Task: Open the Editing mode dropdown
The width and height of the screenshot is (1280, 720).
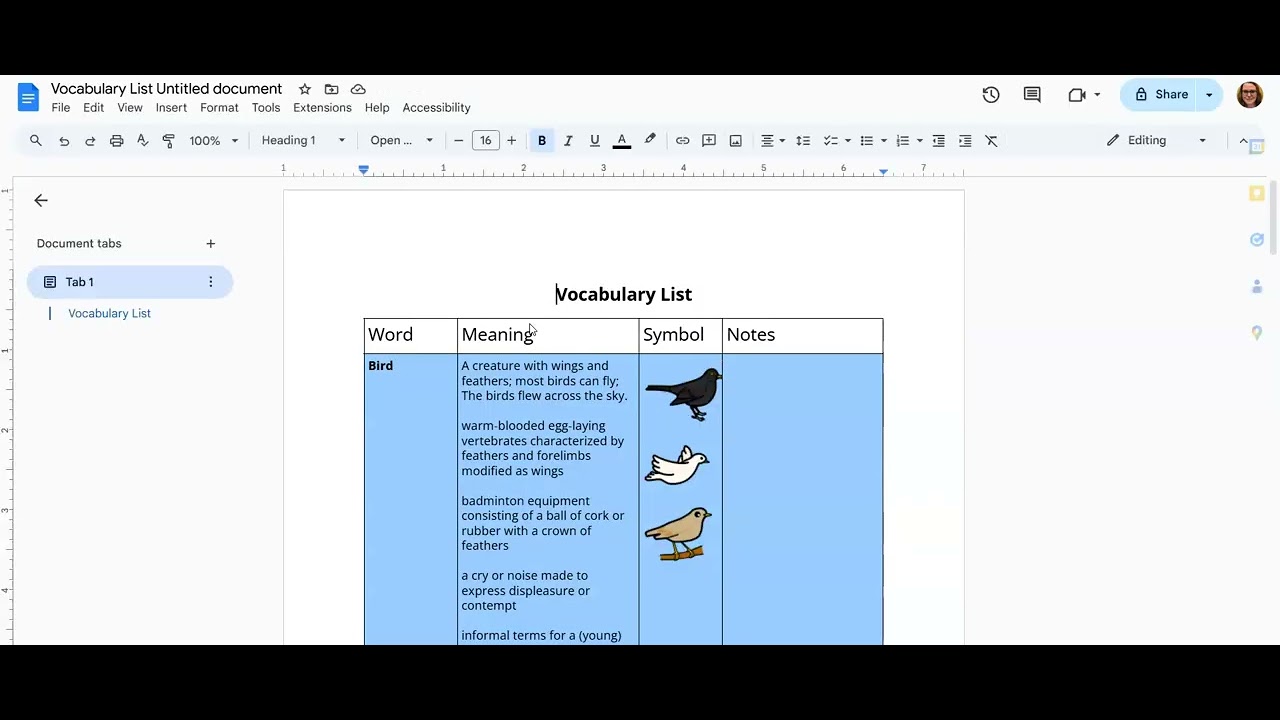Action: [1157, 141]
